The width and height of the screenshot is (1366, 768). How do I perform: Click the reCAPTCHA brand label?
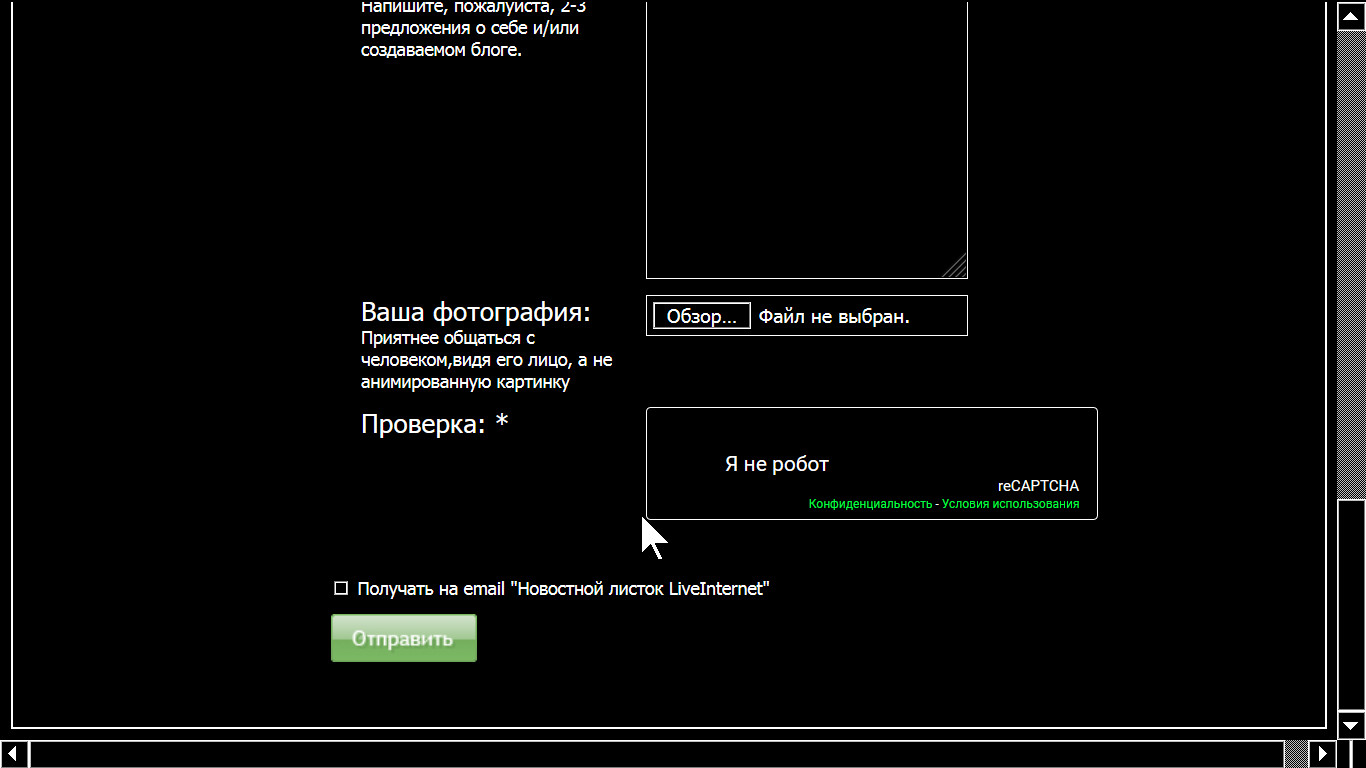pos(1038,486)
